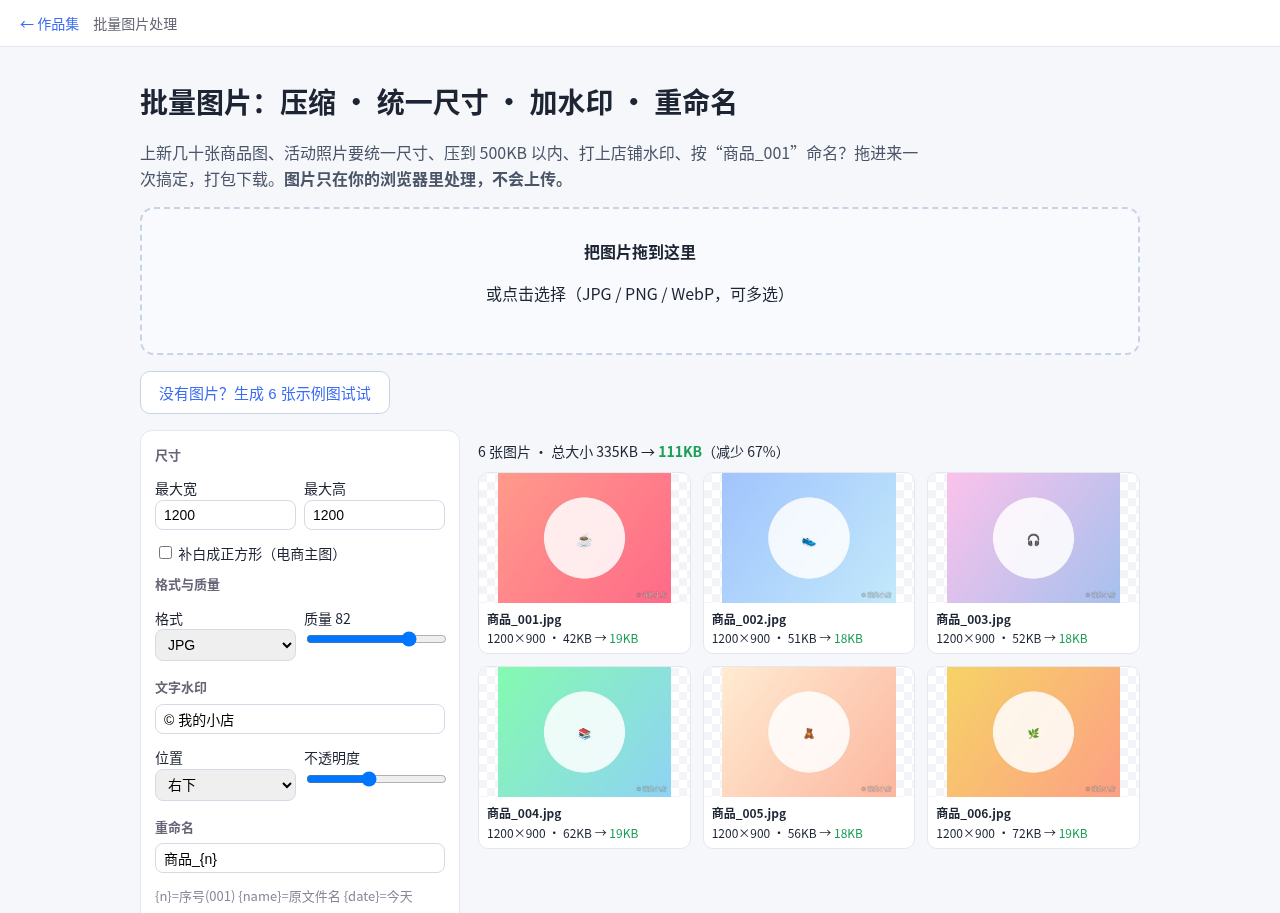The height and width of the screenshot is (913, 1280).
Task: Open the 格式 JPG dropdown
Action: 225,645
